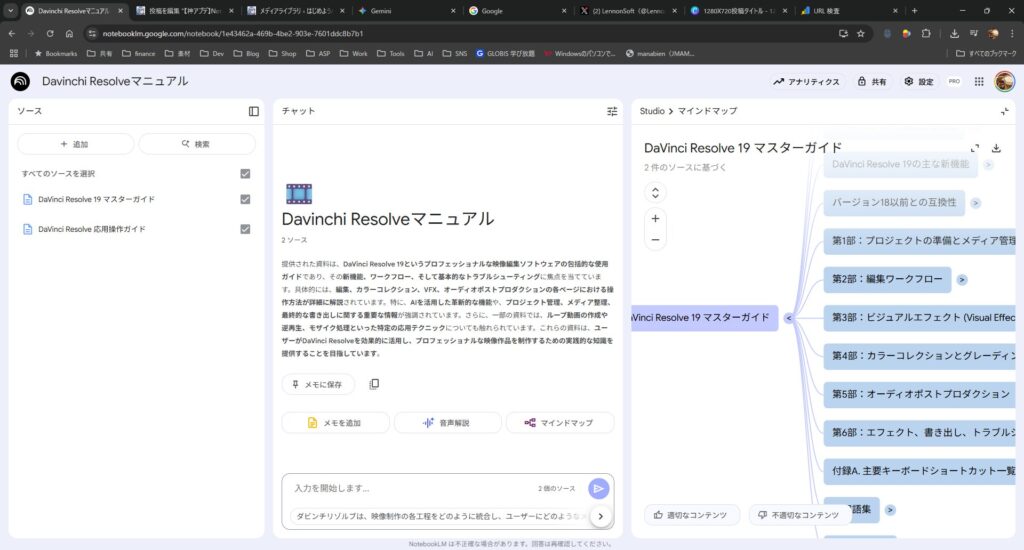Open the アナリティクス analytics view

(x=806, y=82)
